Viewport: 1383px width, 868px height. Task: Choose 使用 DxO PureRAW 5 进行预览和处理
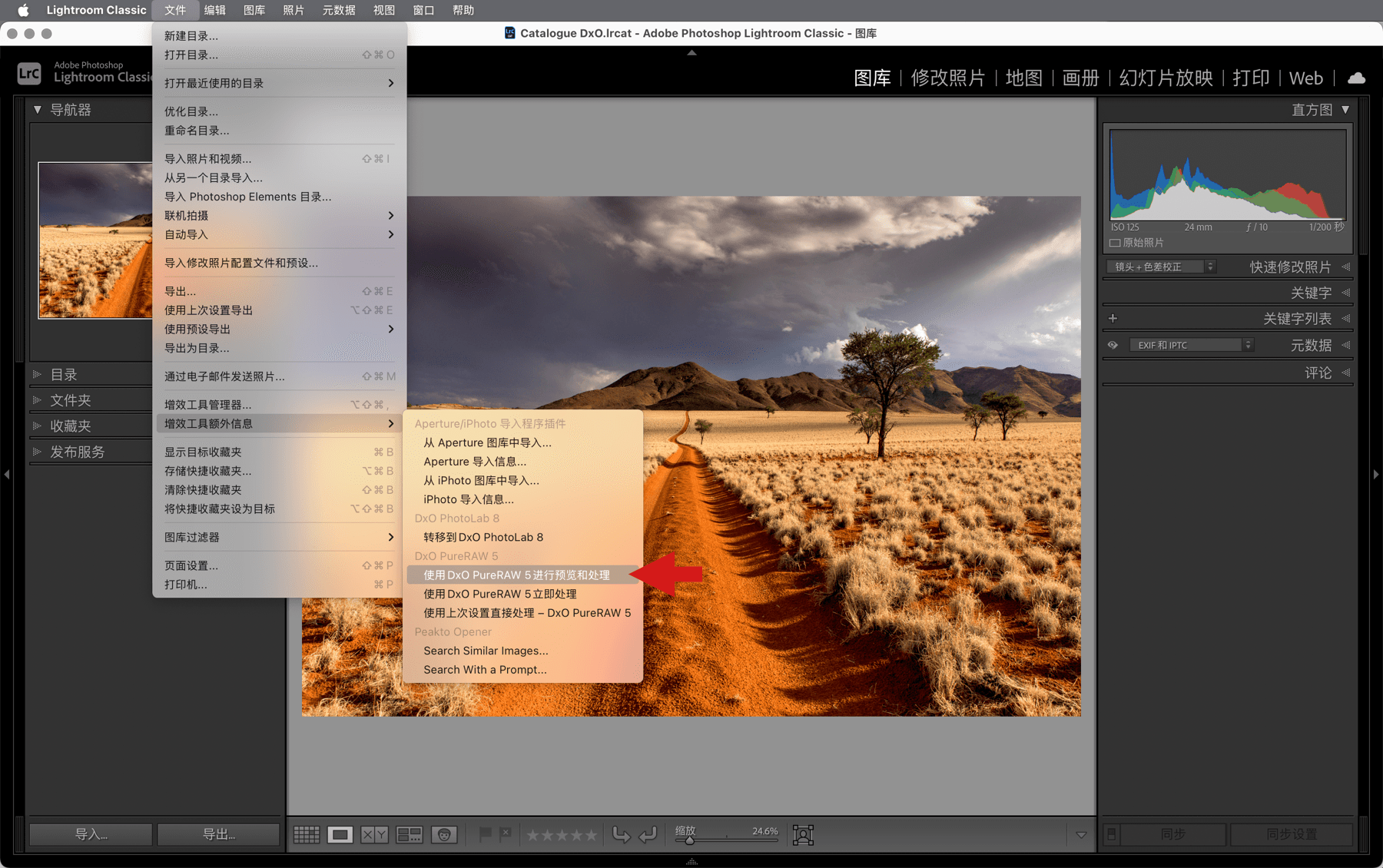click(521, 575)
